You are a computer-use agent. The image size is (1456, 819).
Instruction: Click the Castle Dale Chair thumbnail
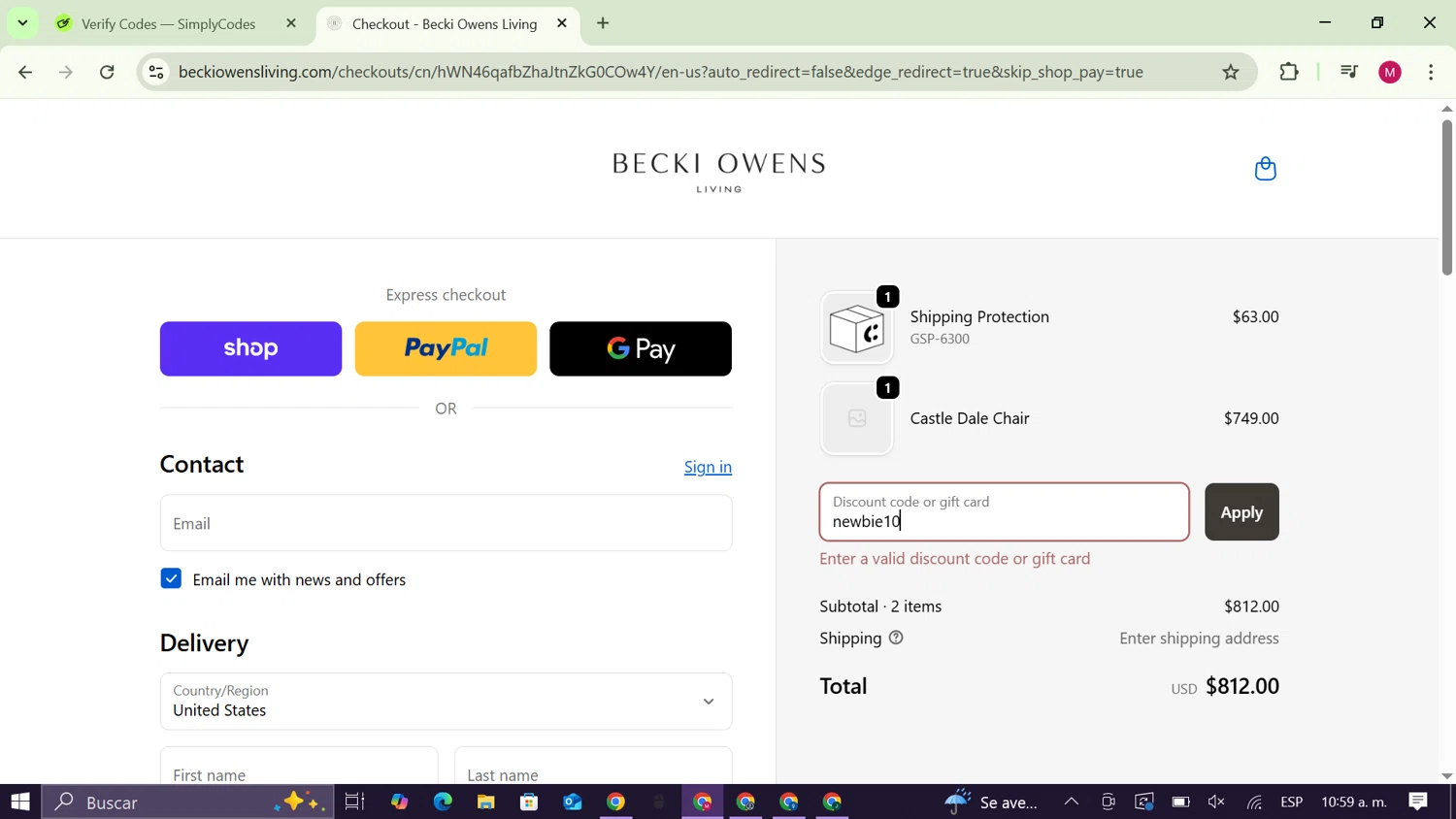click(x=856, y=418)
